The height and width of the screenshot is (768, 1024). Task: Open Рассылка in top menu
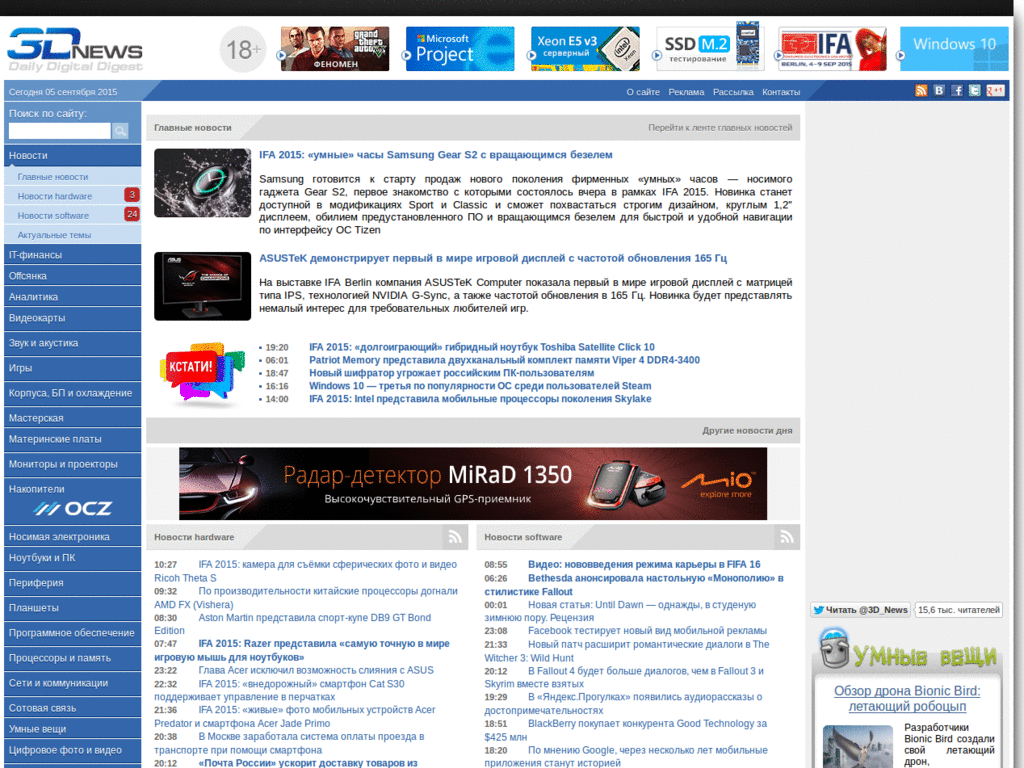click(x=733, y=92)
